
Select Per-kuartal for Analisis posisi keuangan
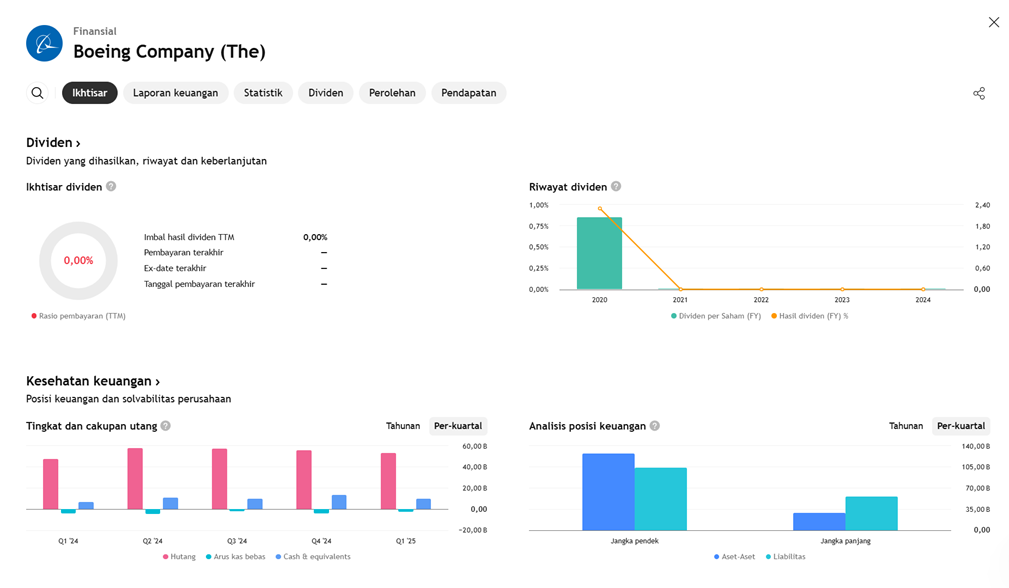961,426
